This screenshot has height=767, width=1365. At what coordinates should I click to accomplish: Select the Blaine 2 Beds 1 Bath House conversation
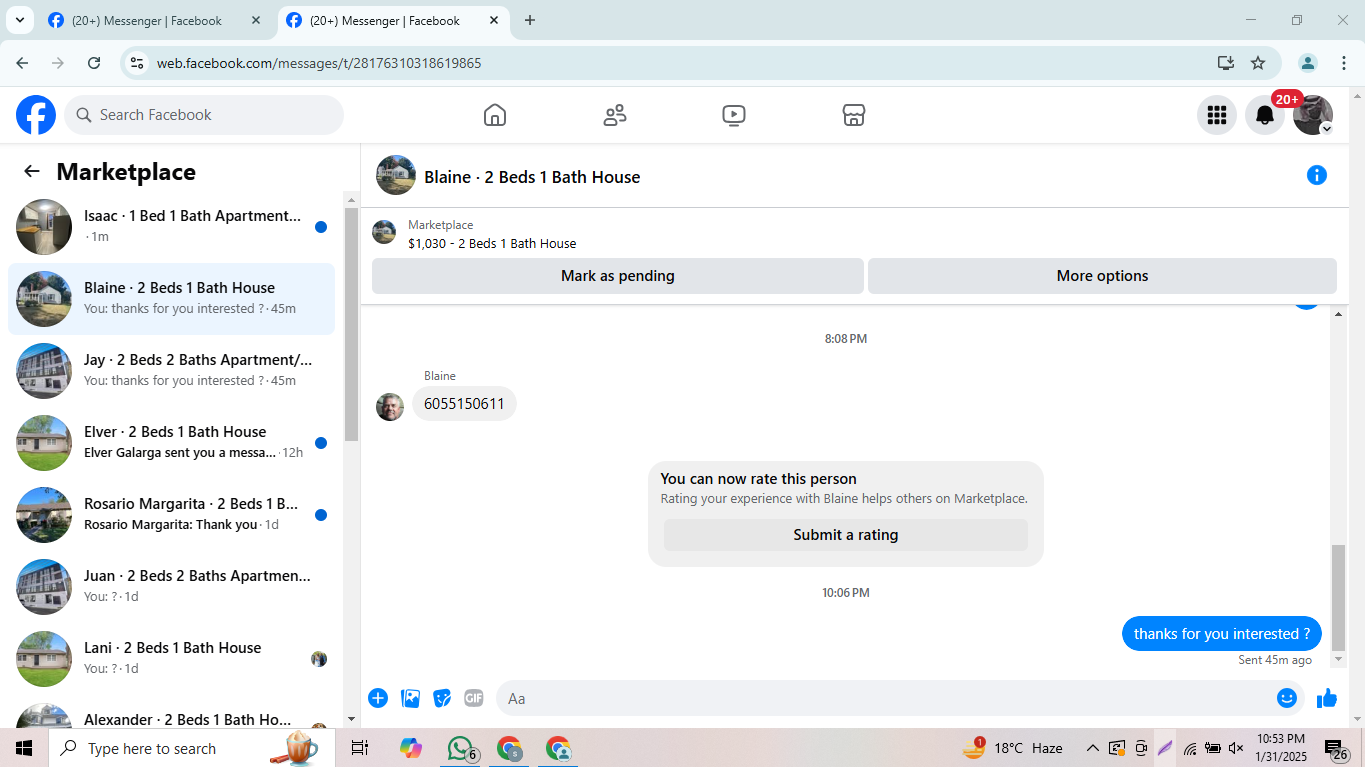pos(172,299)
